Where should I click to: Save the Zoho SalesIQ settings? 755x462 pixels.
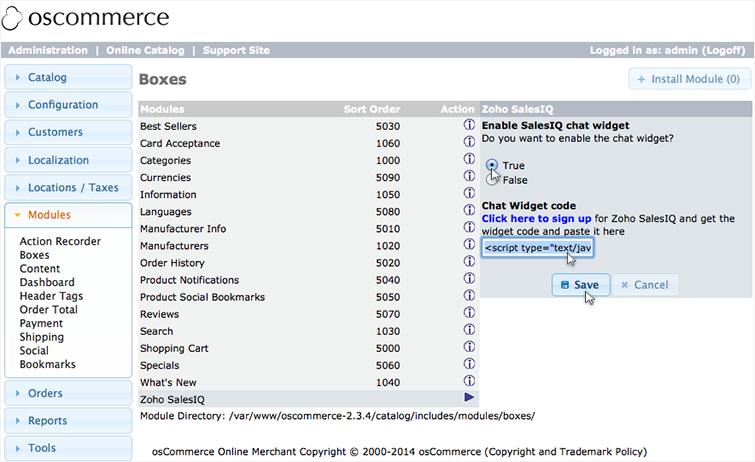pyautogui.click(x=581, y=285)
